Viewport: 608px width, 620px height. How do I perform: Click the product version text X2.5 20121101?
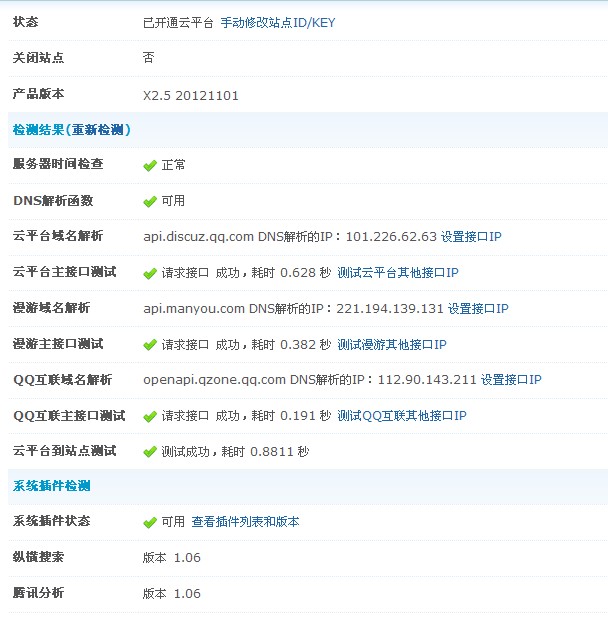[191, 96]
